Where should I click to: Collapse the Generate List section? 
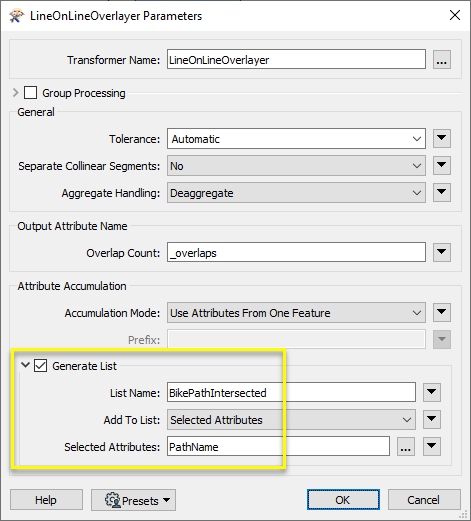(x=25, y=365)
